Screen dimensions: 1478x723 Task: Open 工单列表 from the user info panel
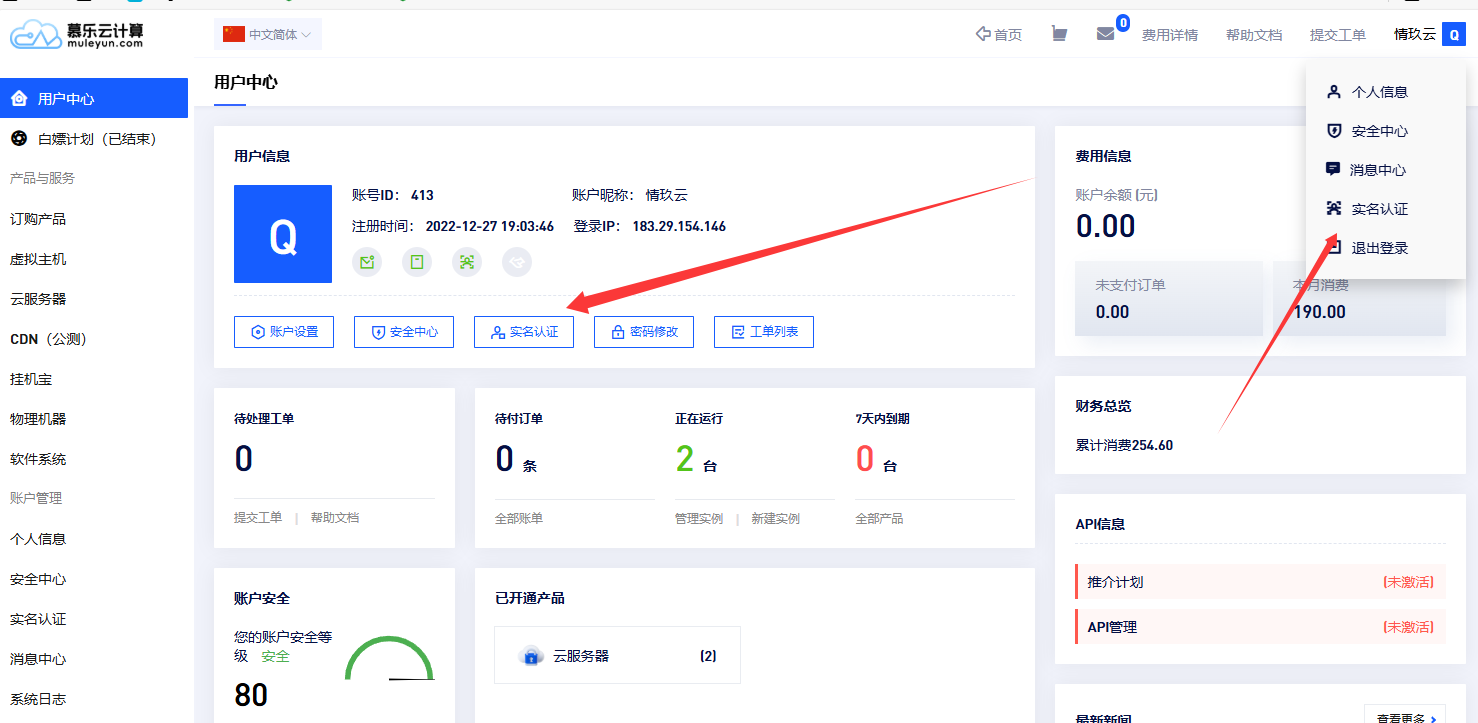763,331
